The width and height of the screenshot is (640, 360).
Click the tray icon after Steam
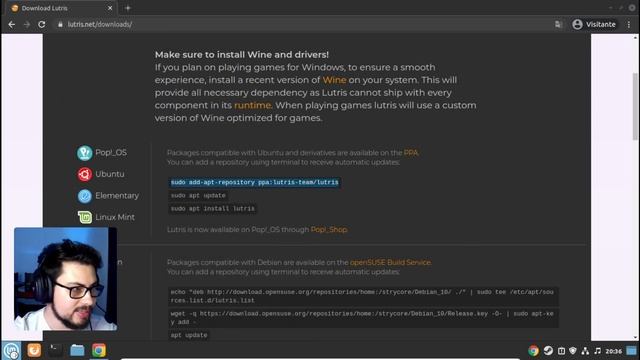562,351
